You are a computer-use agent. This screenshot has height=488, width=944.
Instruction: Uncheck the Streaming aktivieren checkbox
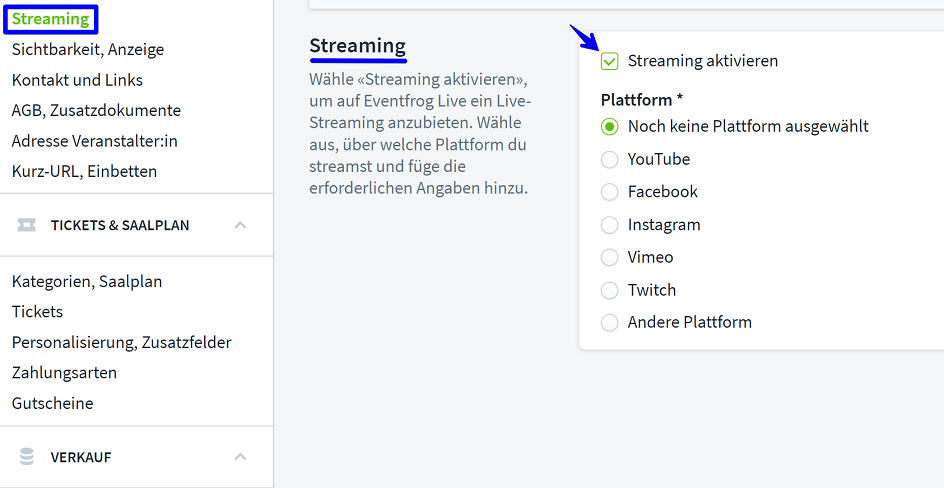609,61
